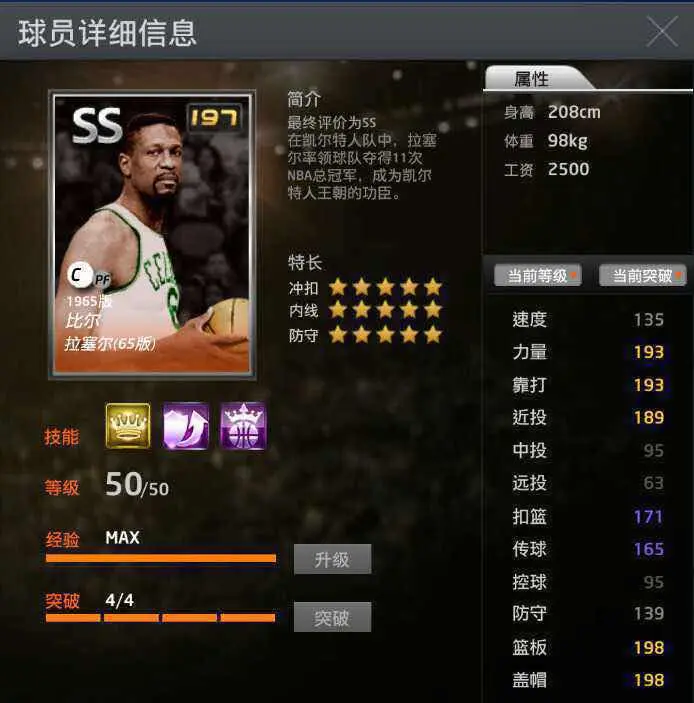Open the 当前等级 dropdown
Screen dimensions: 694x703
538,275
